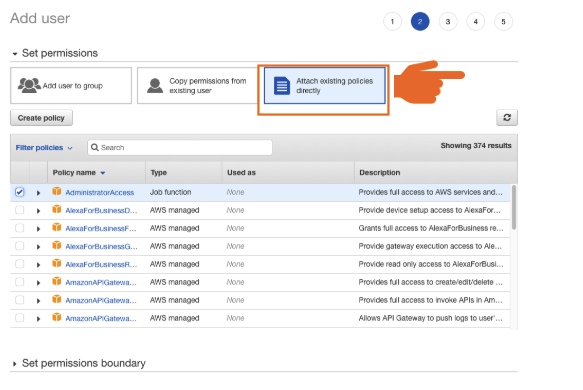Click into the policy Search field

180,147
